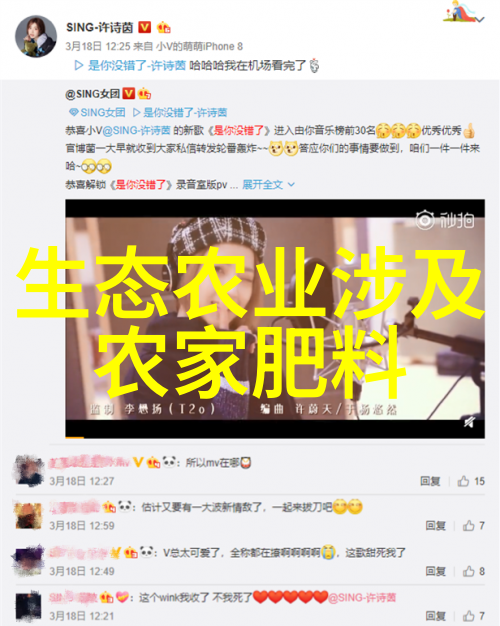Open @SING-许诗茵 mention in reposted text

[x=136, y=131]
